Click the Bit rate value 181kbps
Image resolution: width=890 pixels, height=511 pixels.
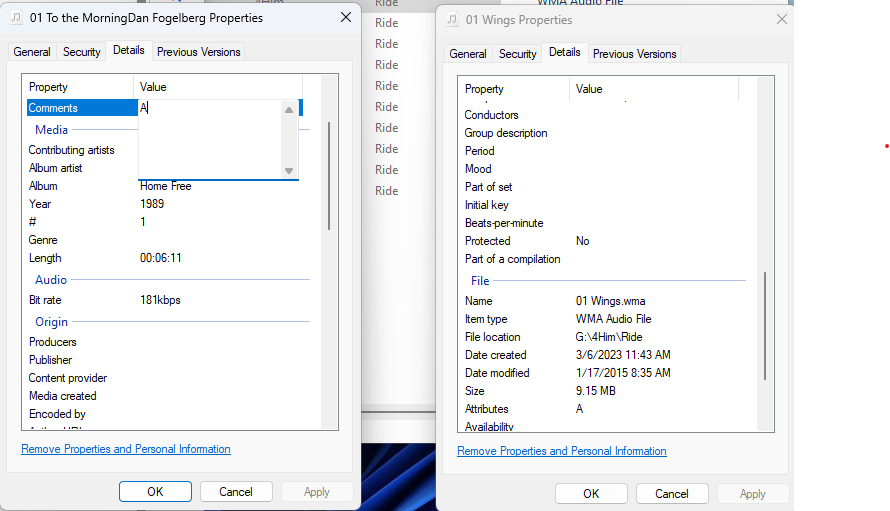(x=160, y=300)
